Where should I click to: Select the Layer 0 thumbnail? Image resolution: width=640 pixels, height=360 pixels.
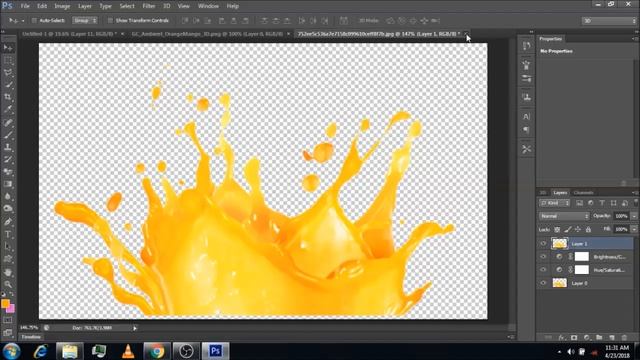tap(560, 283)
